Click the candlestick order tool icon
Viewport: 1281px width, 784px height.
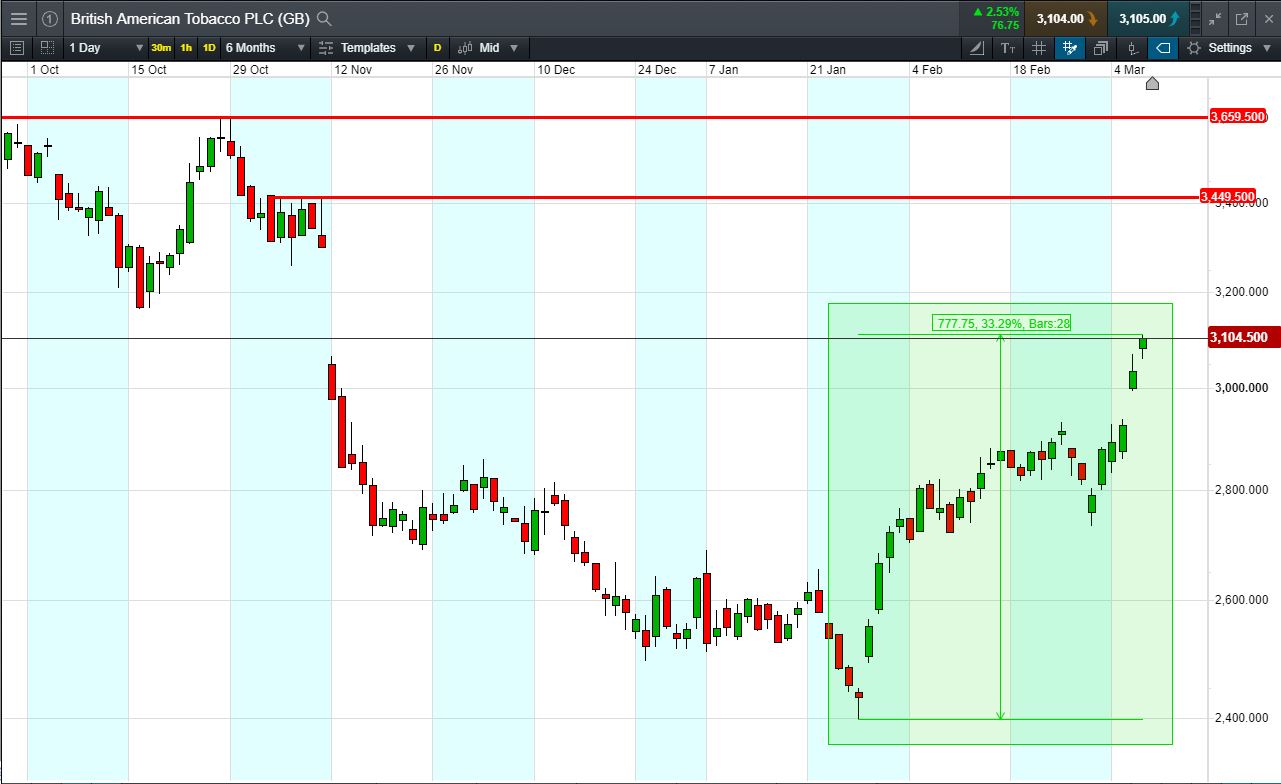tap(1132, 48)
